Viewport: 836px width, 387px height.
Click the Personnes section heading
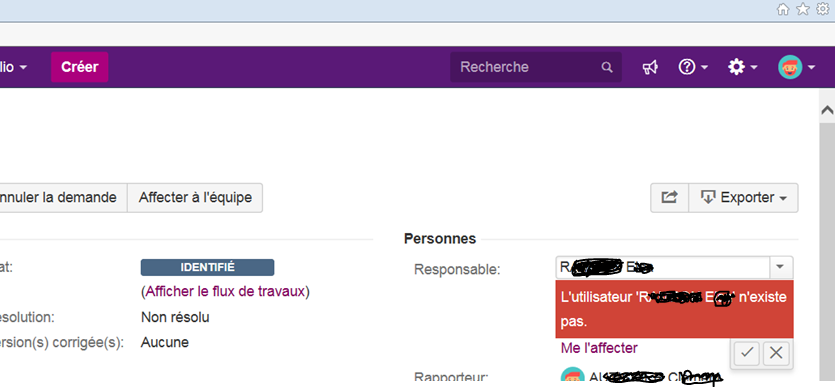440,239
